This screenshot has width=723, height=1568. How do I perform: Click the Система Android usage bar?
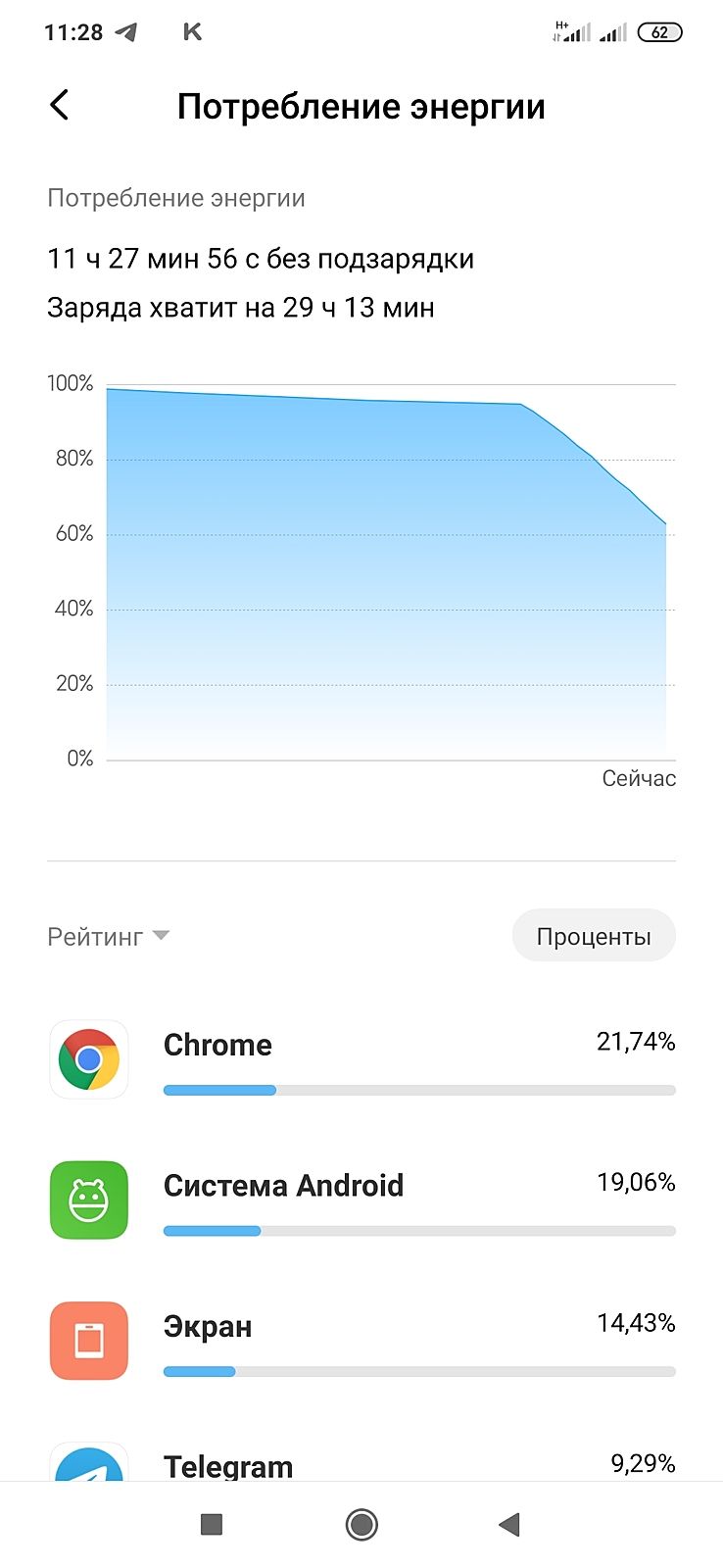point(419,1231)
